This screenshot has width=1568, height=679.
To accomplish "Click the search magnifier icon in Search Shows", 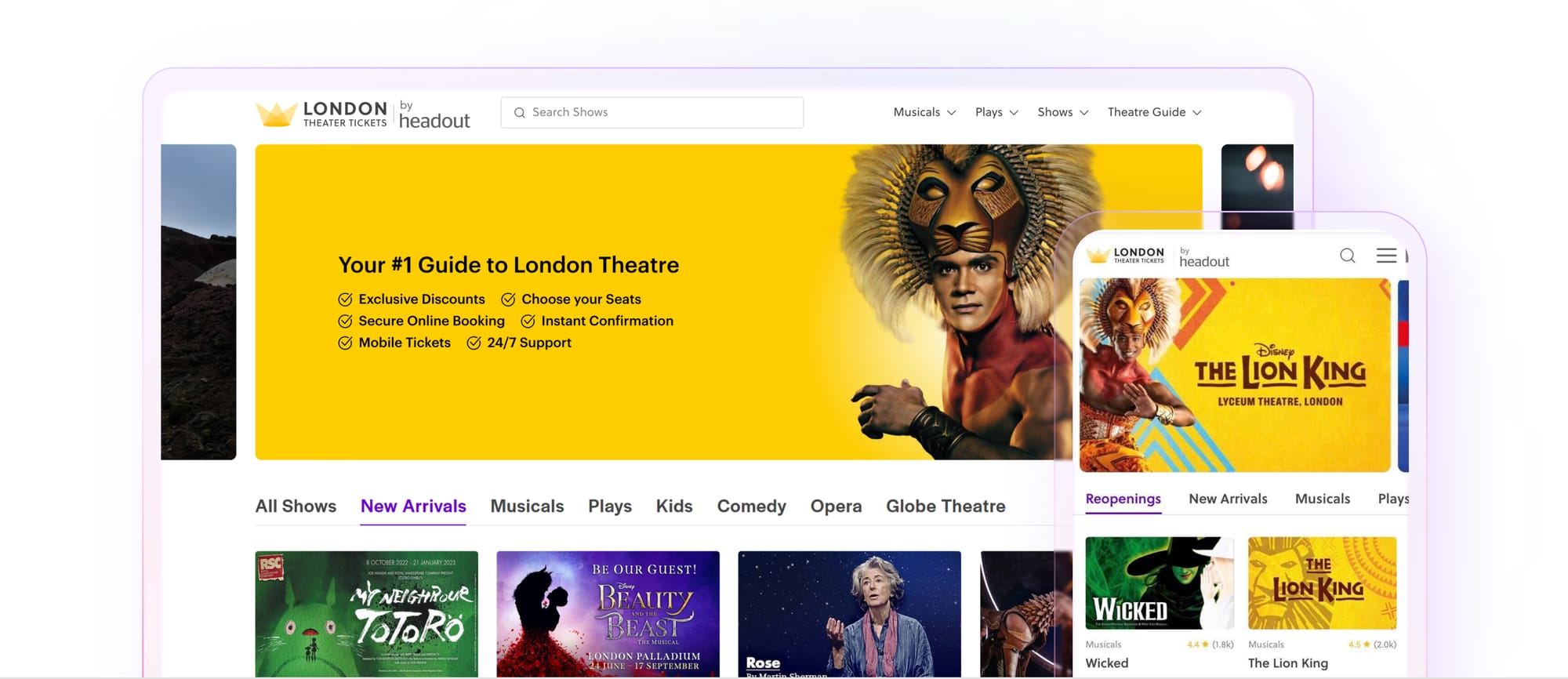I will point(519,113).
